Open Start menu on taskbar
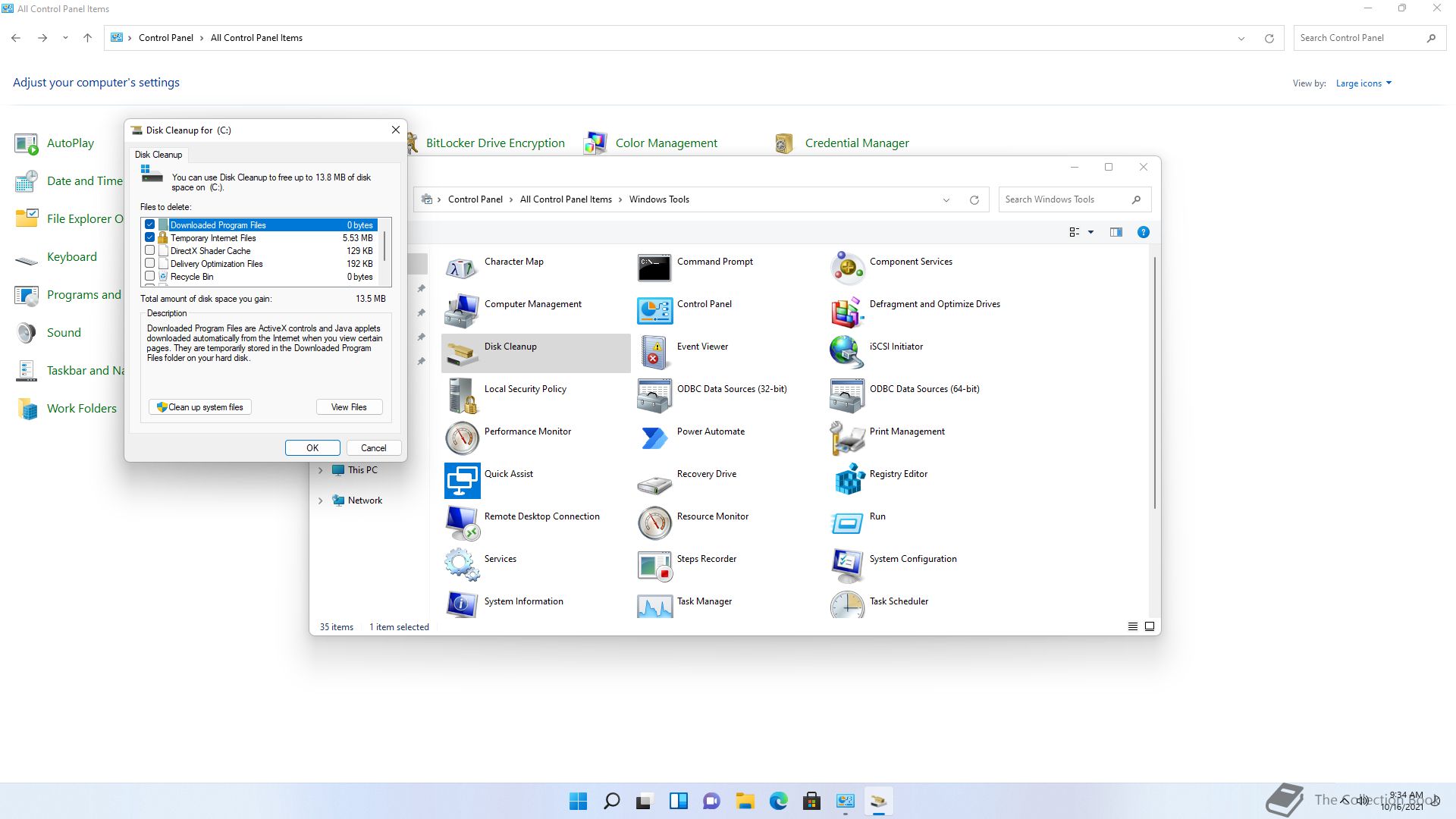The image size is (1456, 819). 578,801
